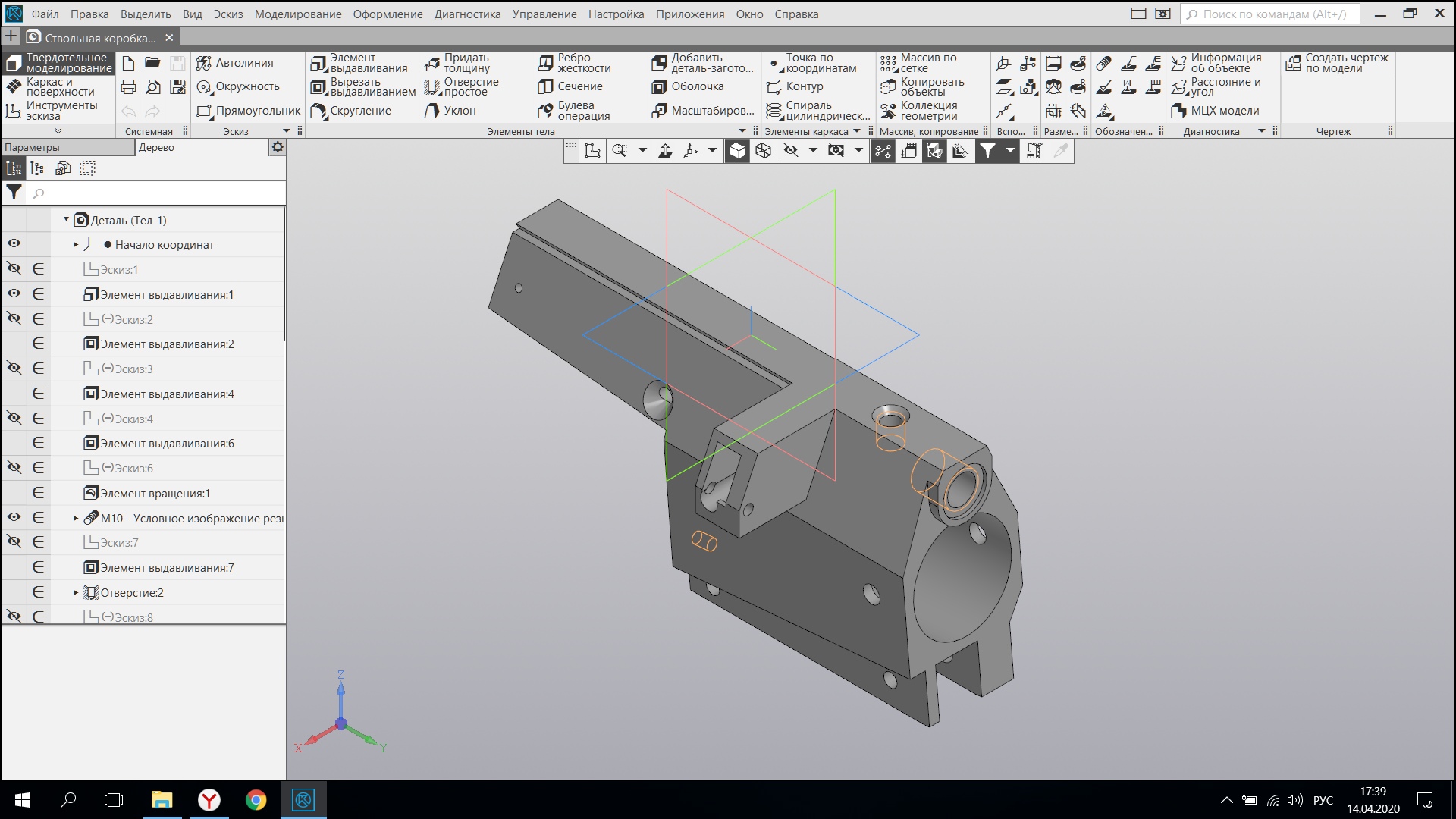Image resolution: width=1456 pixels, height=819 pixels.
Task: Open the Моделирование menu
Action: (x=297, y=14)
